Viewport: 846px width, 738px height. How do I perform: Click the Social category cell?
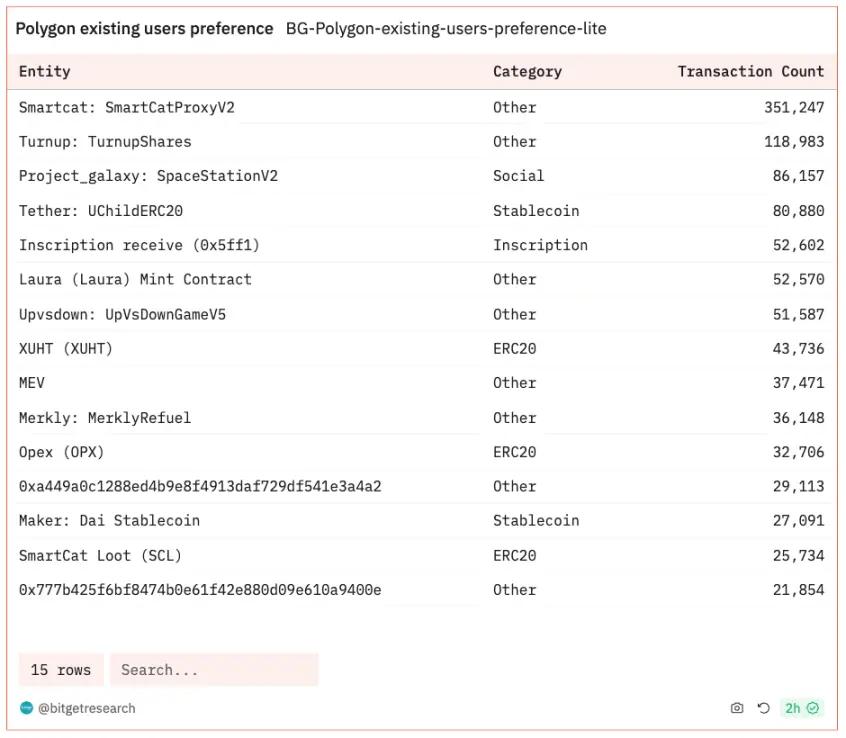tap(518, 176)
